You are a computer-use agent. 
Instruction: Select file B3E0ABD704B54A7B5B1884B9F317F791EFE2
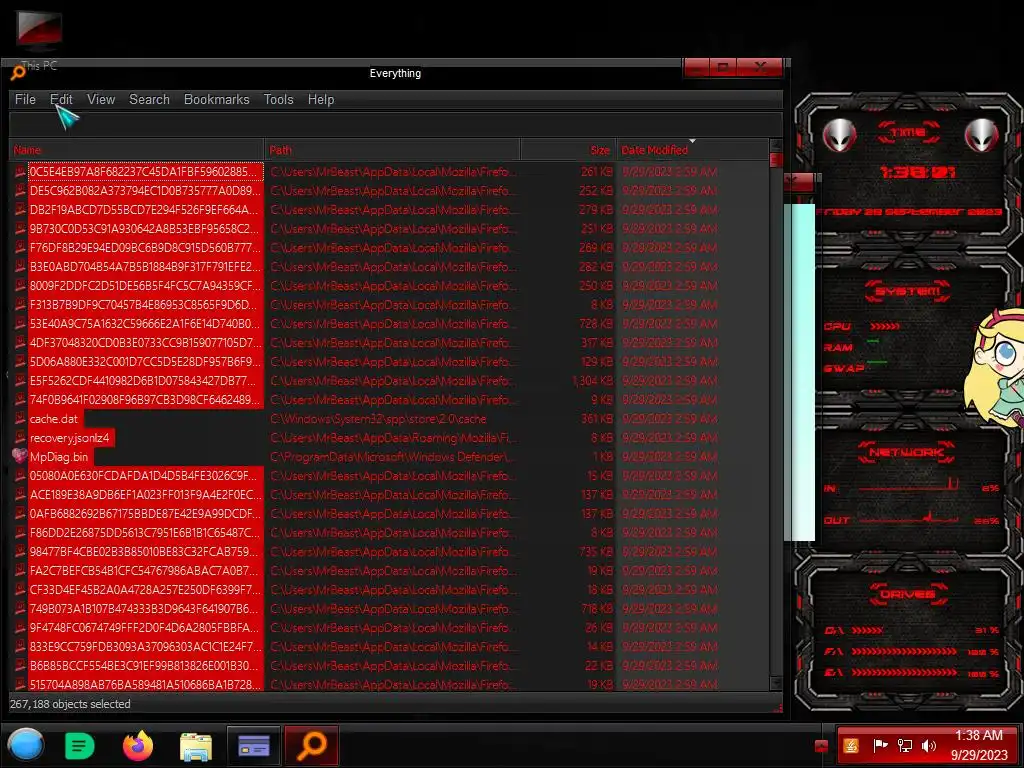pyautogui.click(x=145, y=266)
